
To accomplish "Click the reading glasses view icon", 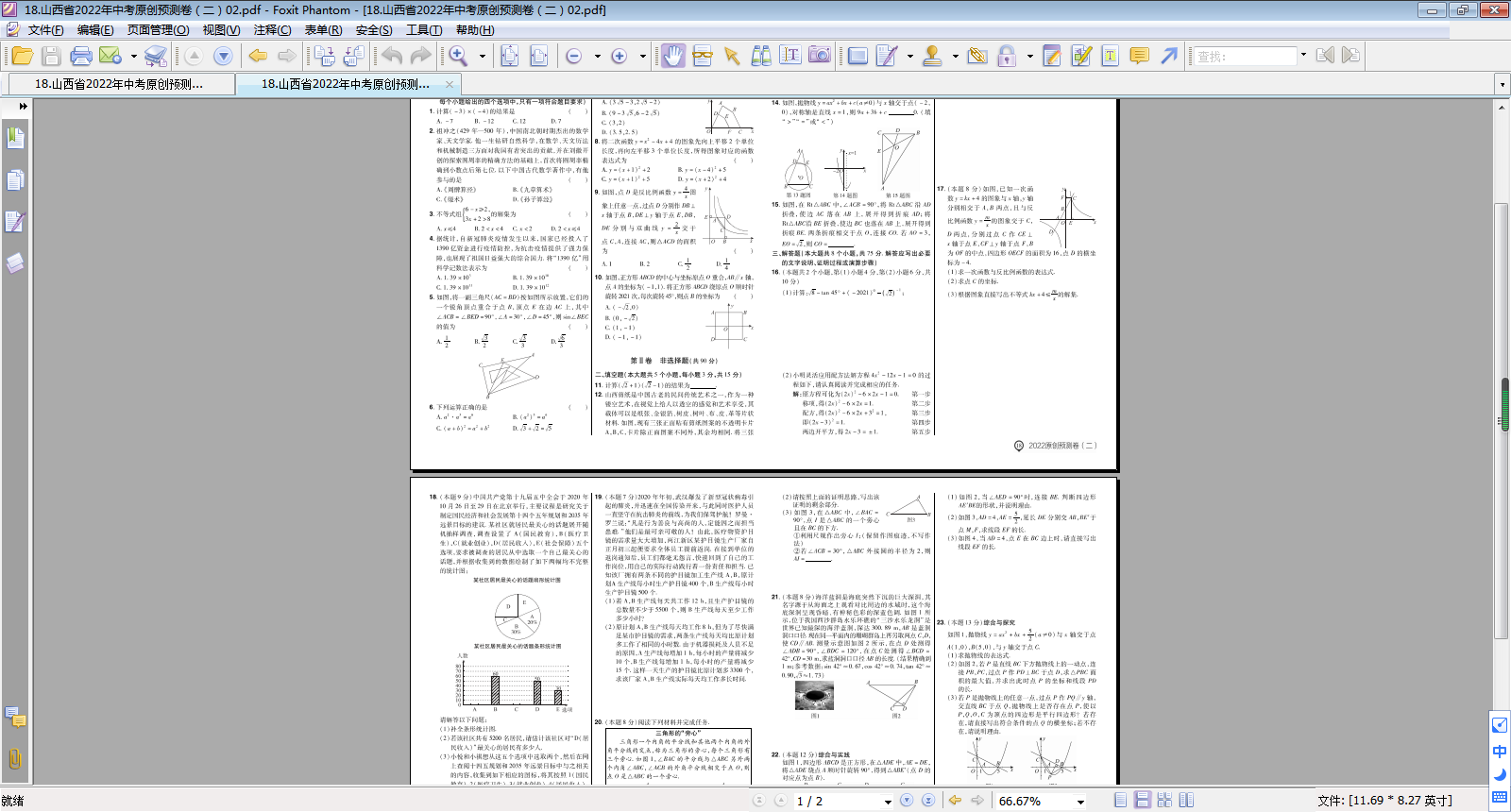I will (x=702, y=56).
